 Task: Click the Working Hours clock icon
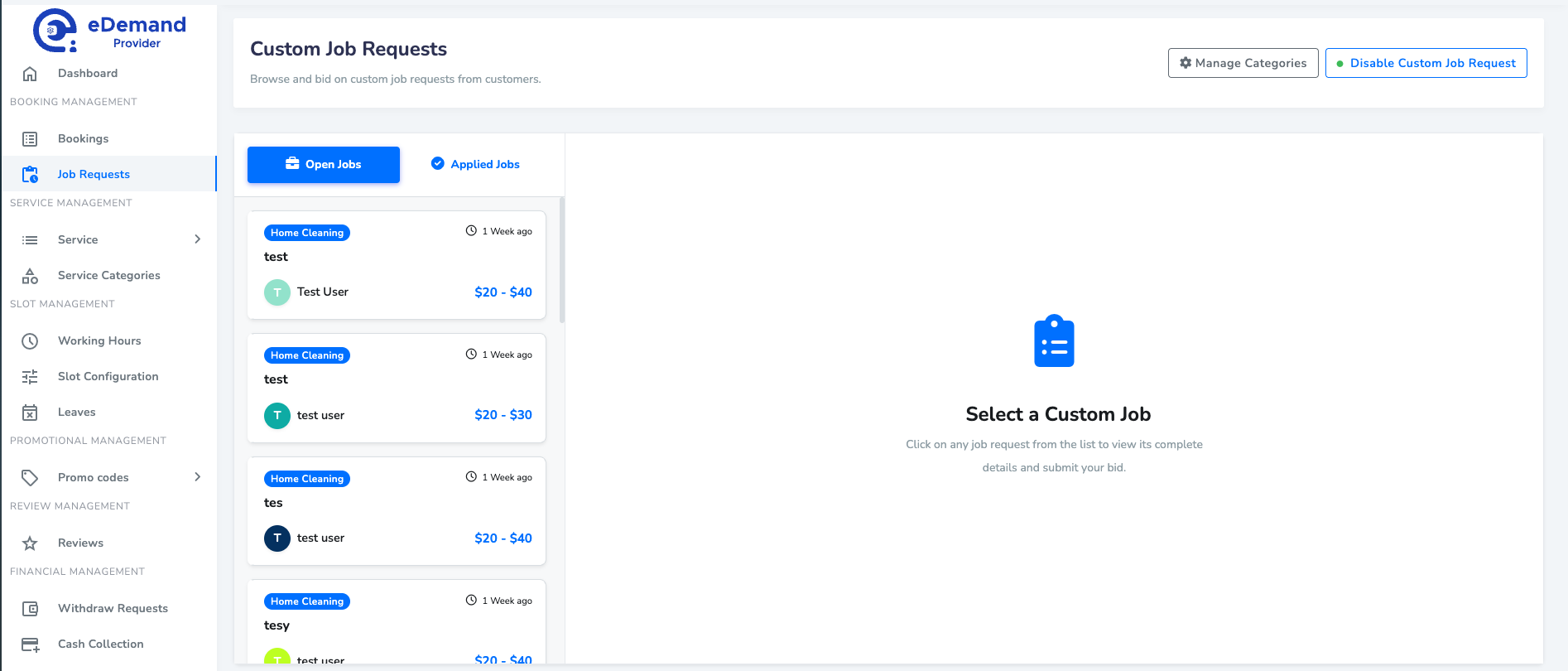point(30,341)
